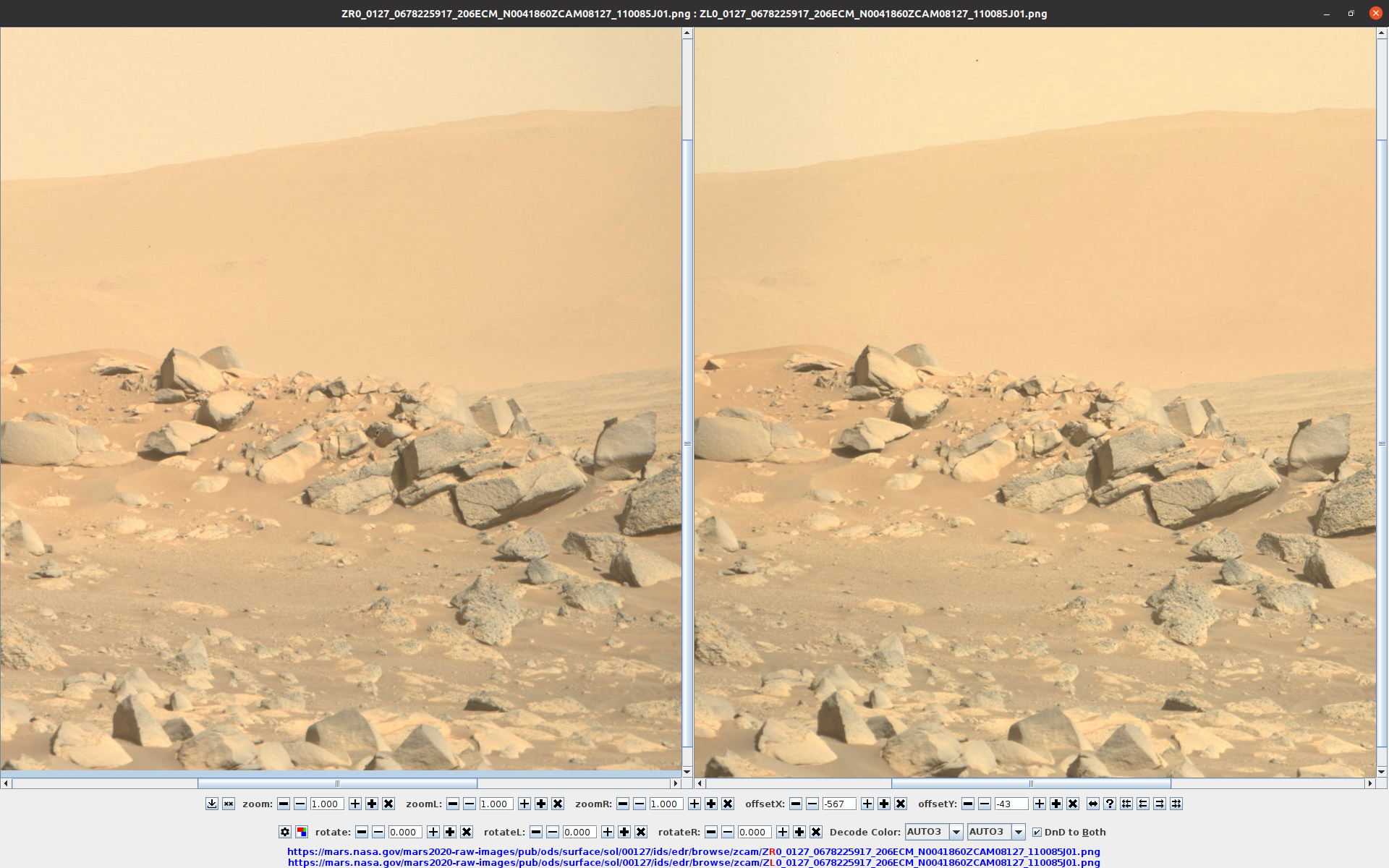Click the RGB color channels icon
Viewport: 1389px width, 868px height.
coord(302,832)
